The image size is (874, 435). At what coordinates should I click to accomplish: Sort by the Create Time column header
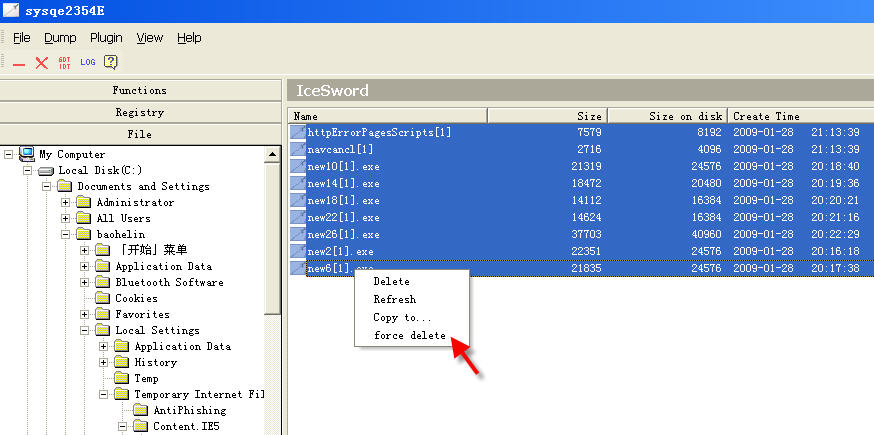tap(765, 116)
